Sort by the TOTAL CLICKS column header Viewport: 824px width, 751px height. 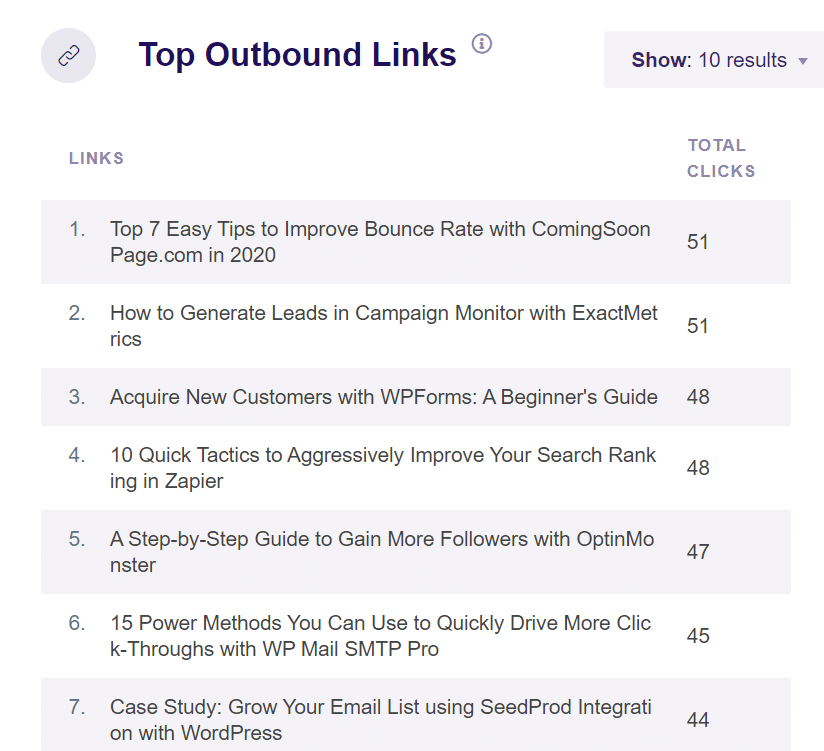click(x=720, y=157)
